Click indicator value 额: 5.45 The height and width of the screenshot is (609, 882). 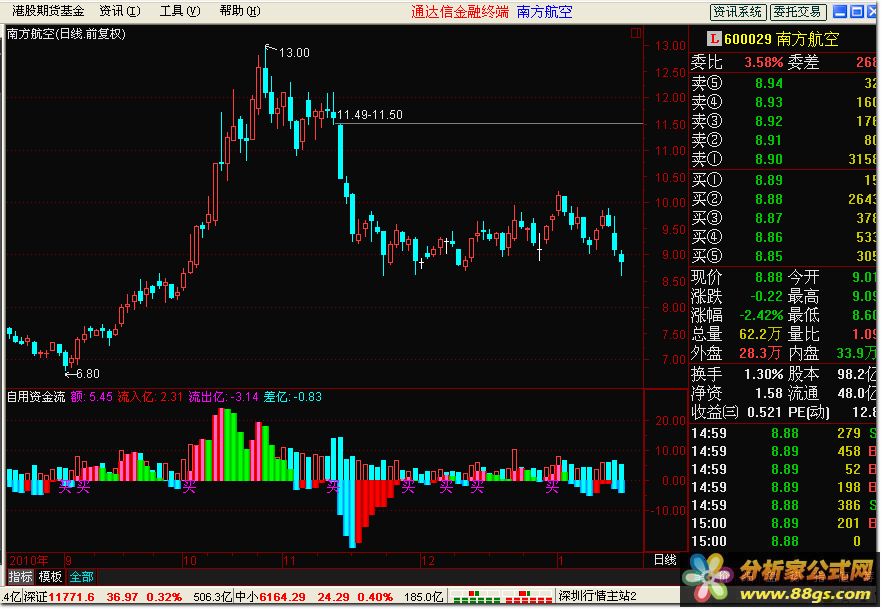click(92, 397)
